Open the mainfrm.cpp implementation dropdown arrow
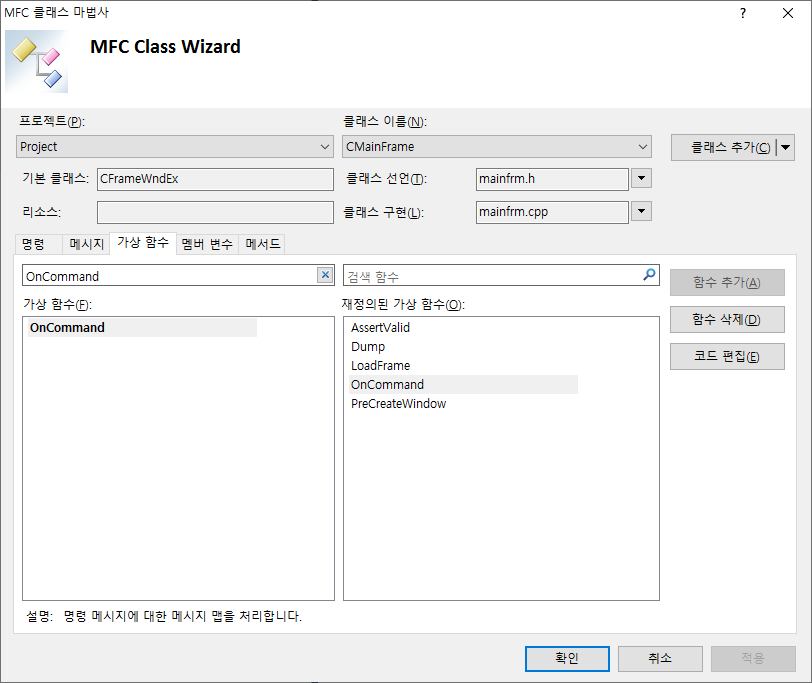Screen dimensions: 812x683 [641, 211]
